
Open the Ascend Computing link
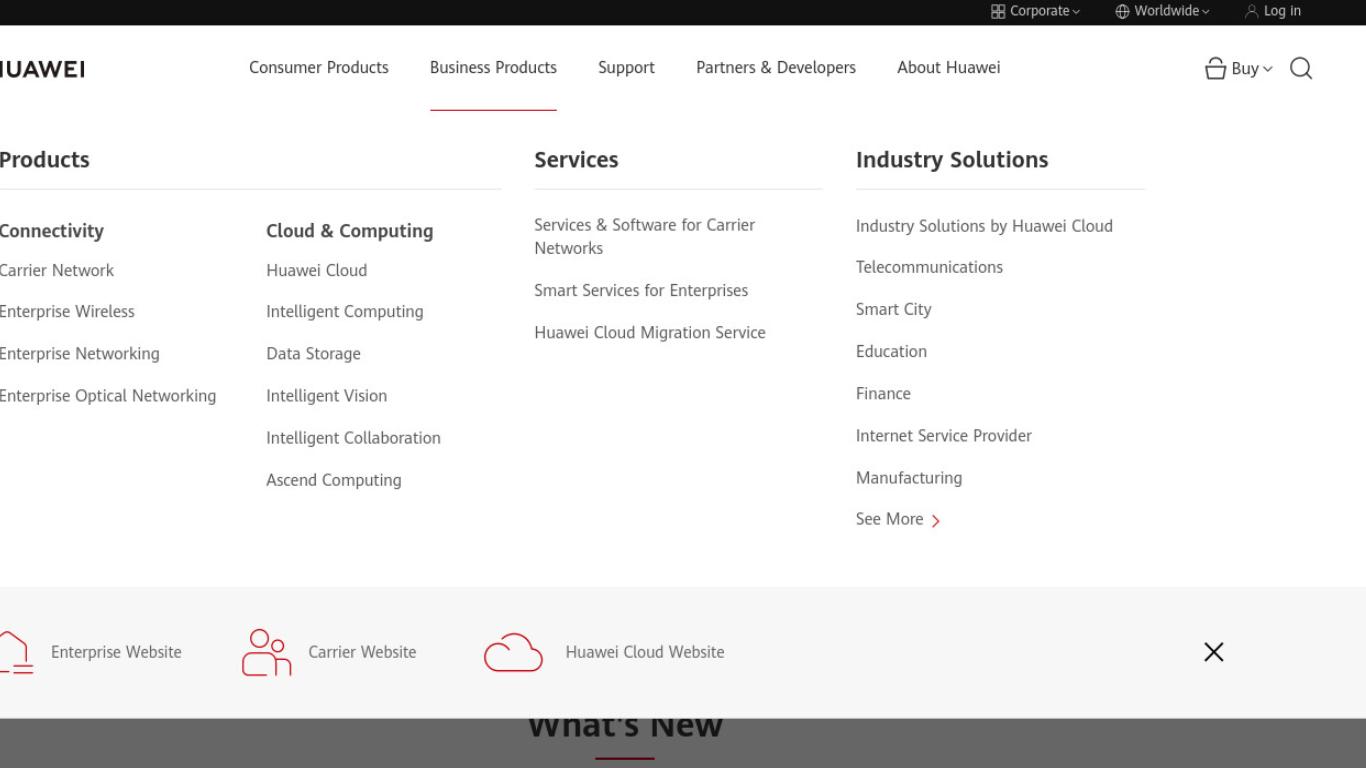pyautogui.click(x=334, y=480)
